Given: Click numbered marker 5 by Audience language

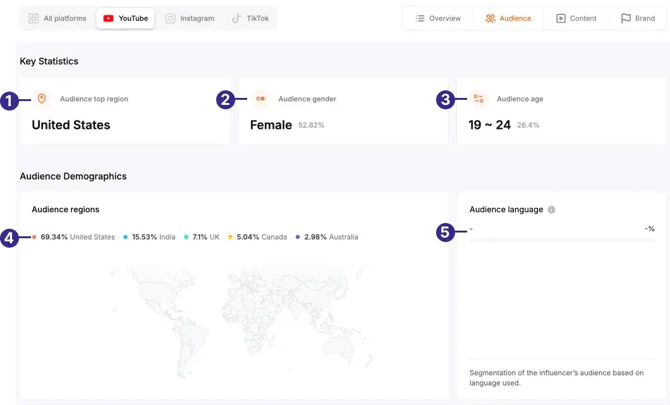Looking at the screenshot, I should (x=445, y=232).
